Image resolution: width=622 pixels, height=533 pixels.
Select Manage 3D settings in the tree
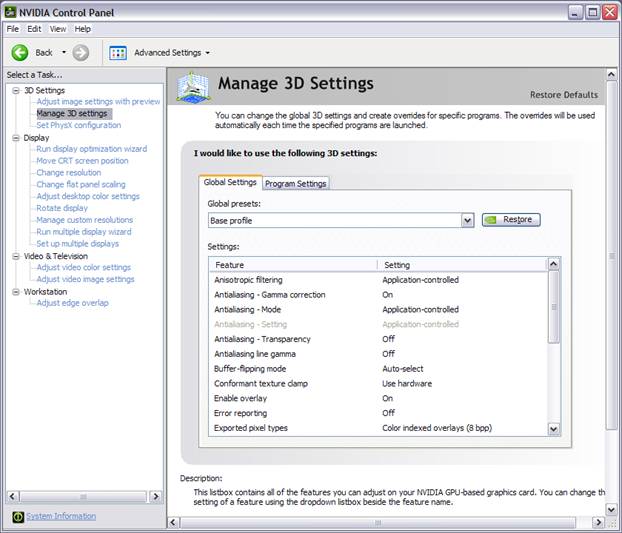tap(72, 113)
